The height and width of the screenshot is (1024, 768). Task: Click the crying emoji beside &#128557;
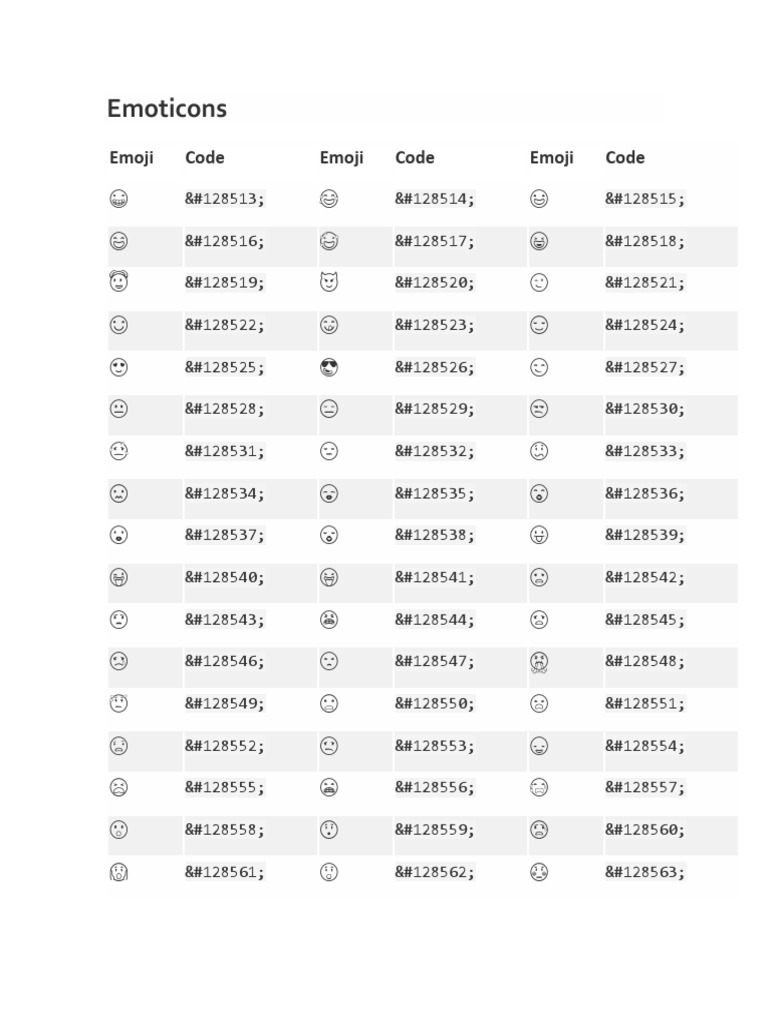coord(539,788)
